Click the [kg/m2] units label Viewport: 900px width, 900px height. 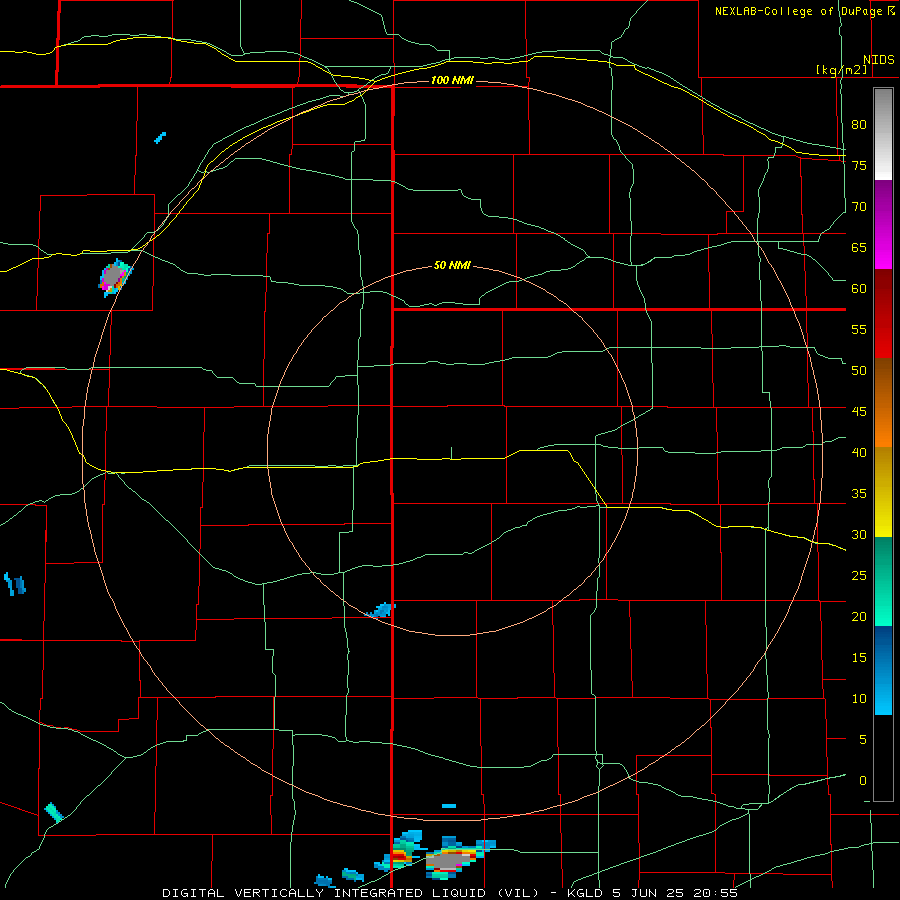pos(841,70)
